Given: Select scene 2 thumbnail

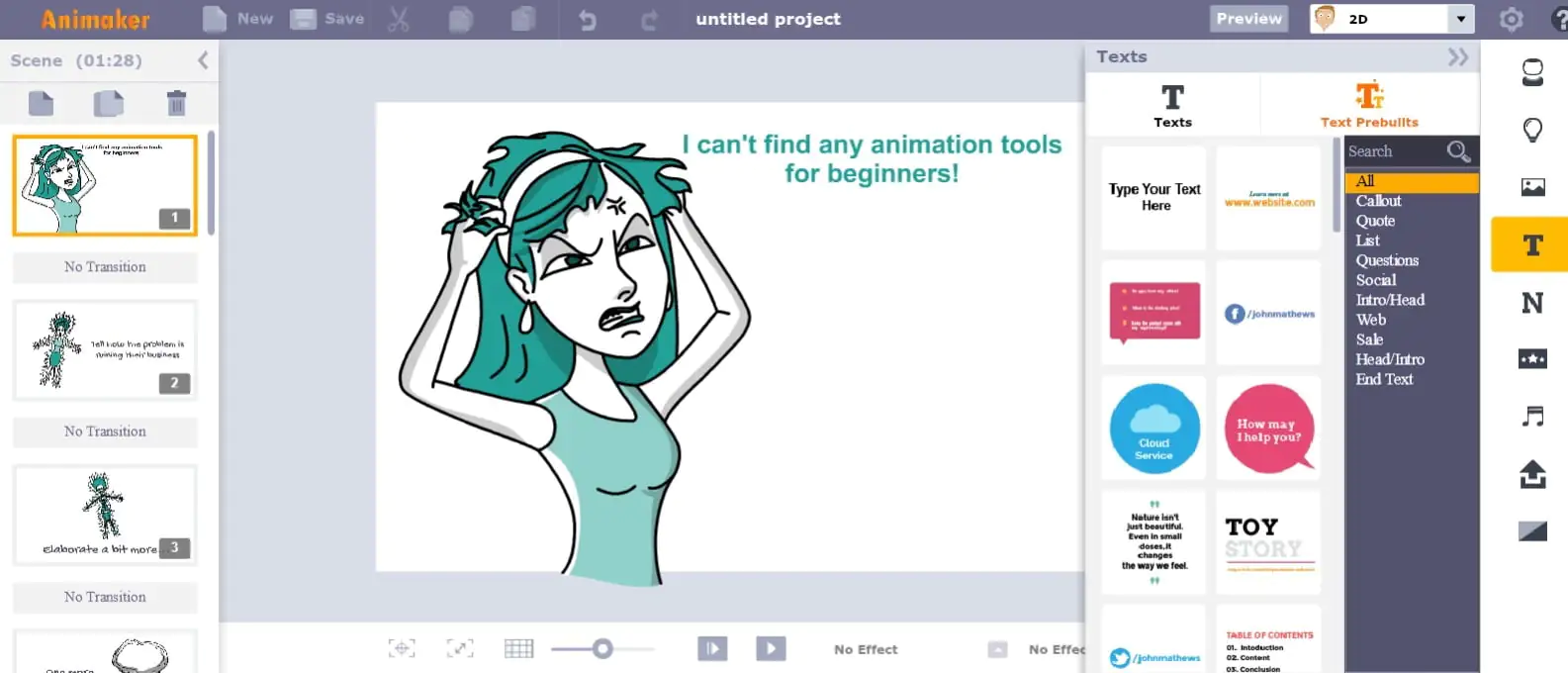Looking at the screenshot, I should [105, 351].
